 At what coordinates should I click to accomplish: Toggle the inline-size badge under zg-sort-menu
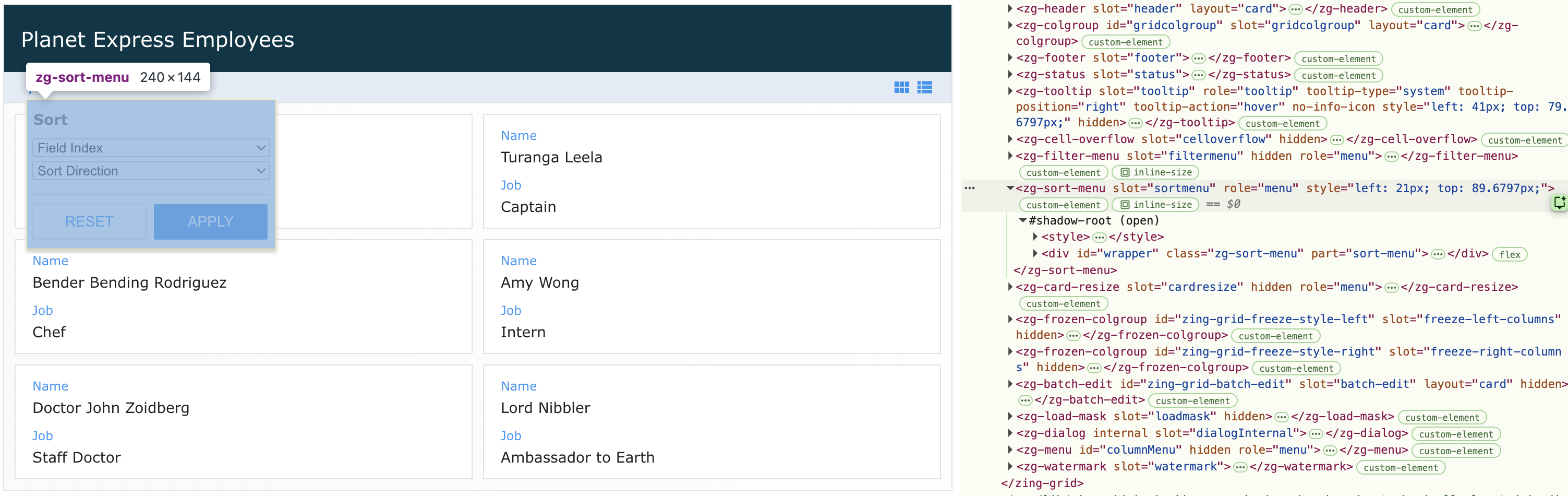pos(1155,205)
